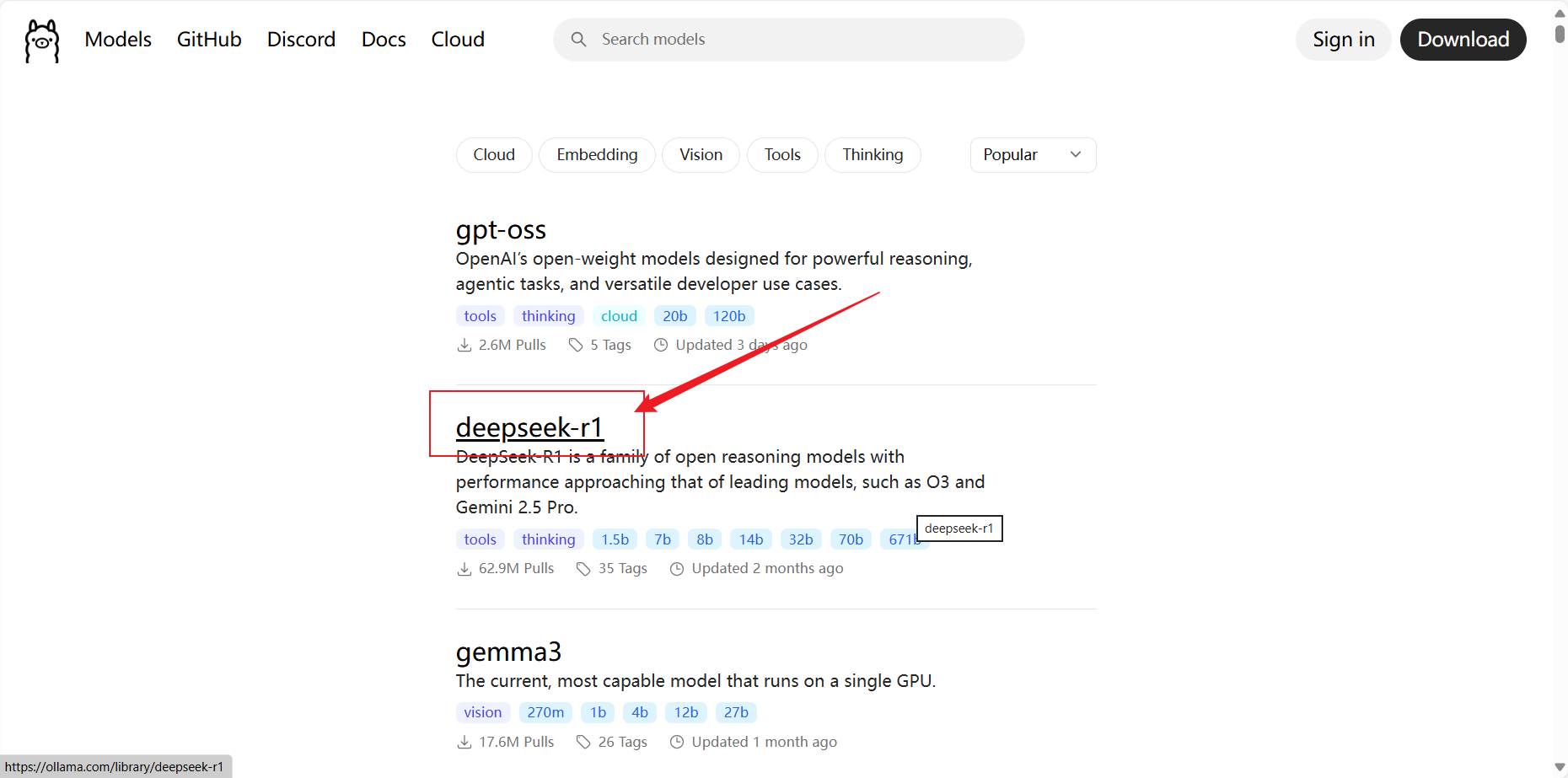Click the 4b size tag

[640, 712]
